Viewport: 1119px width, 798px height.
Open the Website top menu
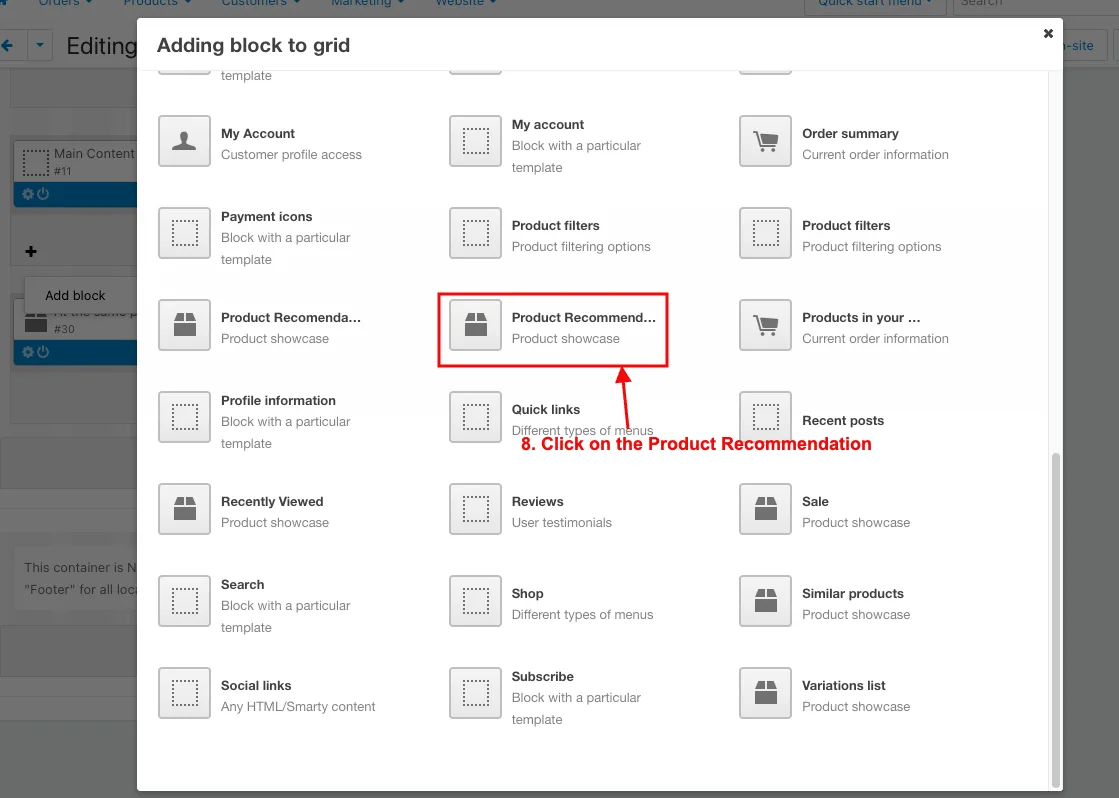click(466, 3)
